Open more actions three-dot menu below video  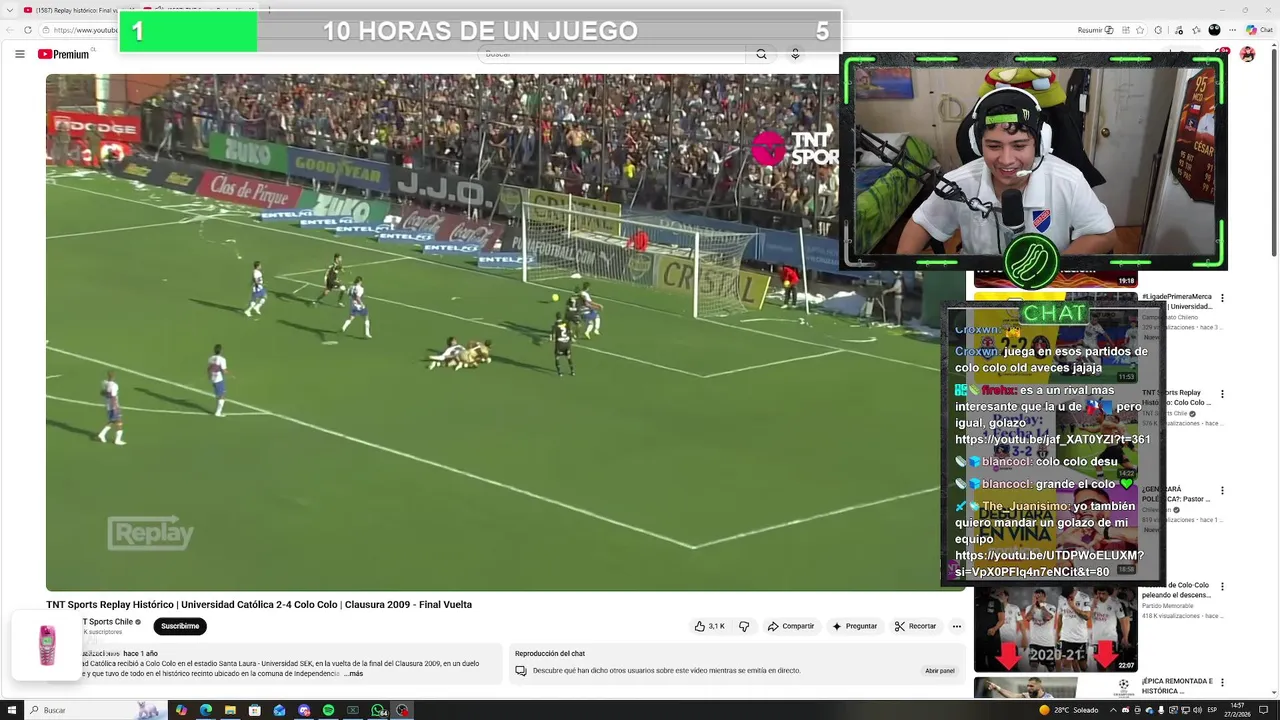(x=956, y=626)
